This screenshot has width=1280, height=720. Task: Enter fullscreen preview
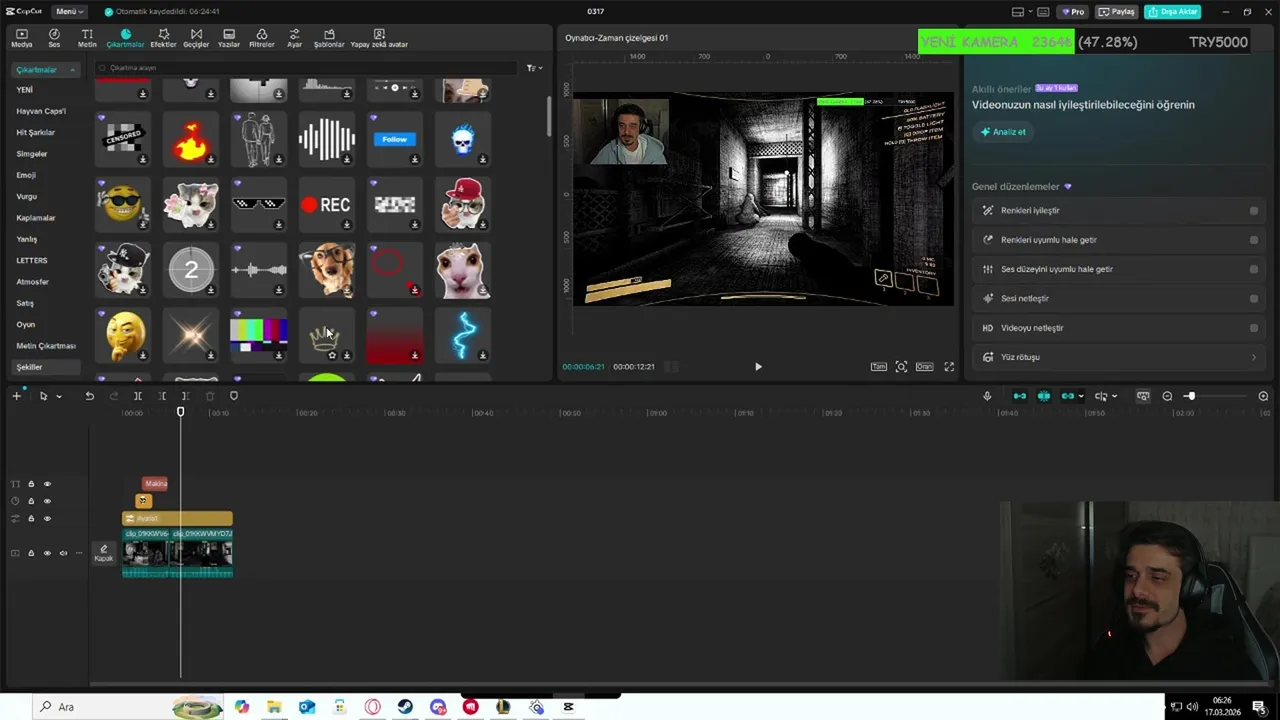[949, 367]
